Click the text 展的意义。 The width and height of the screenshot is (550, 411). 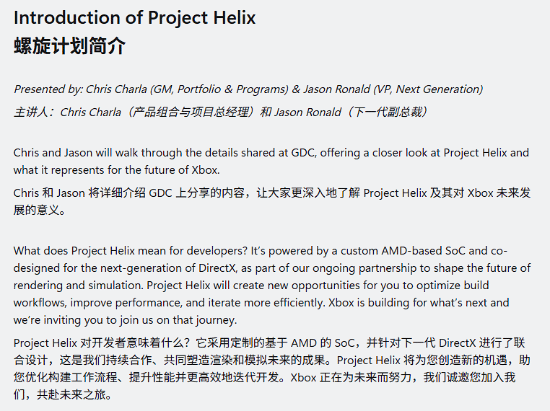pos(39,210)
